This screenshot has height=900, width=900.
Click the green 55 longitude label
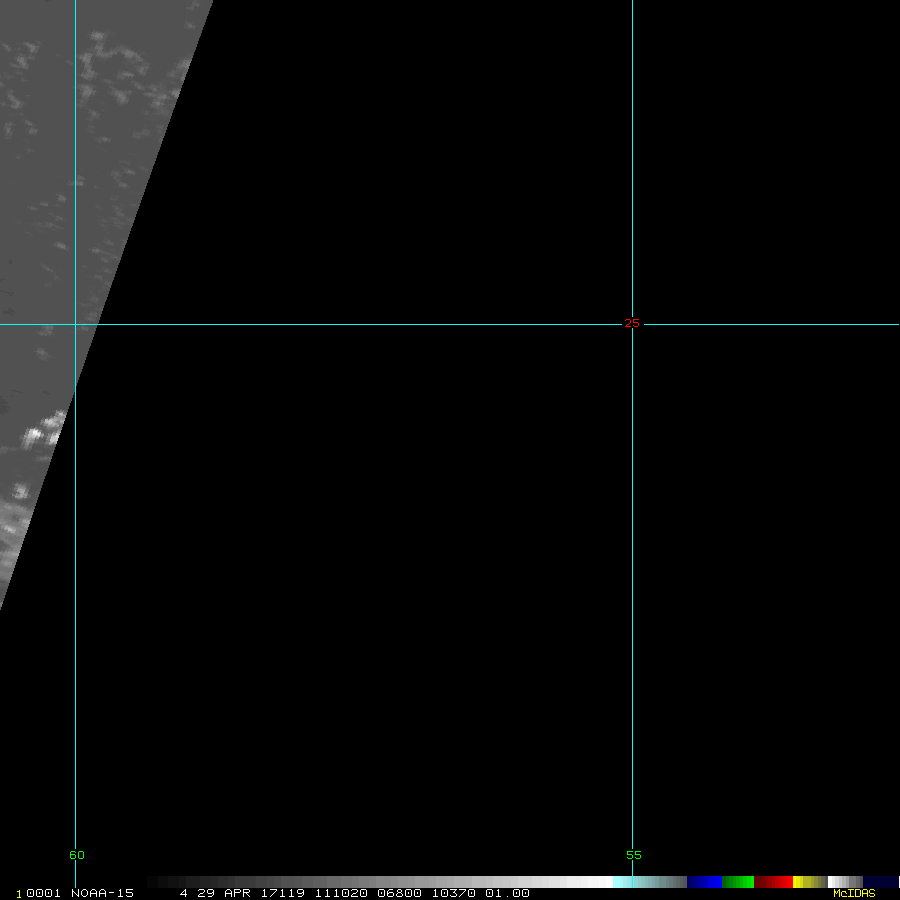(x=633, y=855)
